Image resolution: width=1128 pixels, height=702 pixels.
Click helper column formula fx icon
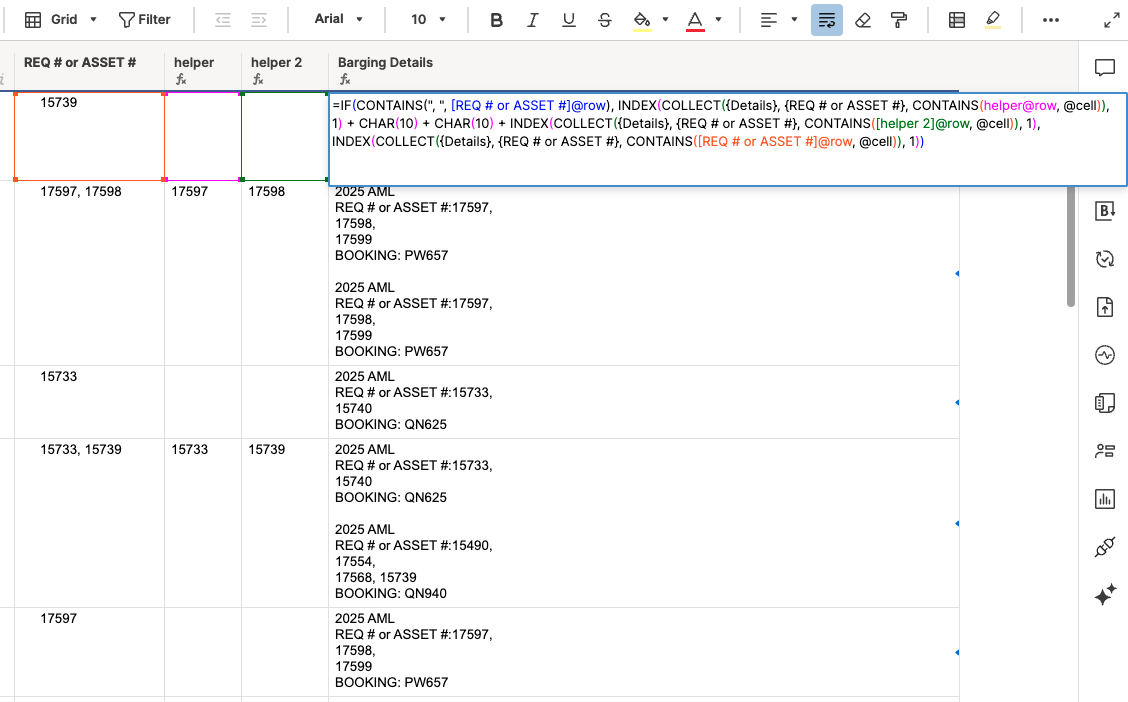[181, 80]
